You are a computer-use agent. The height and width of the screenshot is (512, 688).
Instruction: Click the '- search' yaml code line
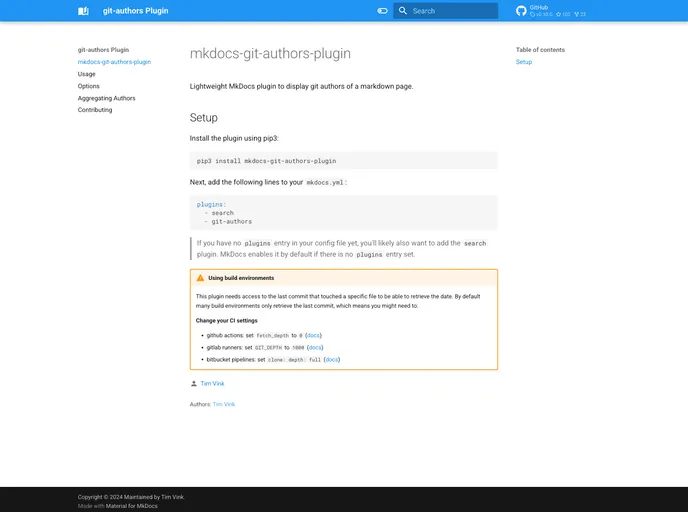(219, 213)
